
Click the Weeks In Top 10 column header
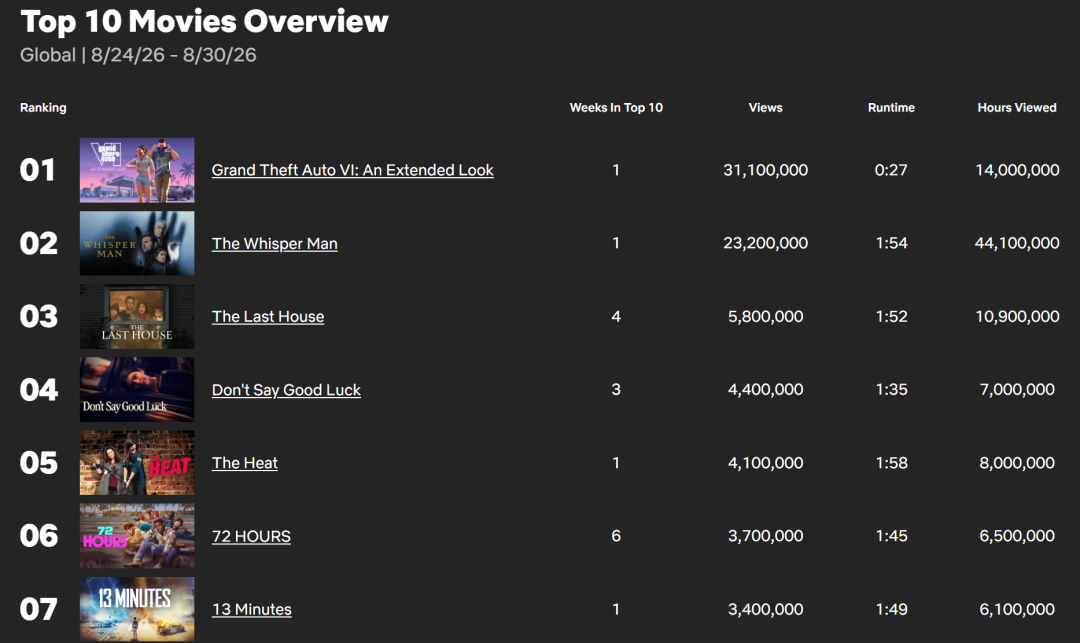pos(616,107)
